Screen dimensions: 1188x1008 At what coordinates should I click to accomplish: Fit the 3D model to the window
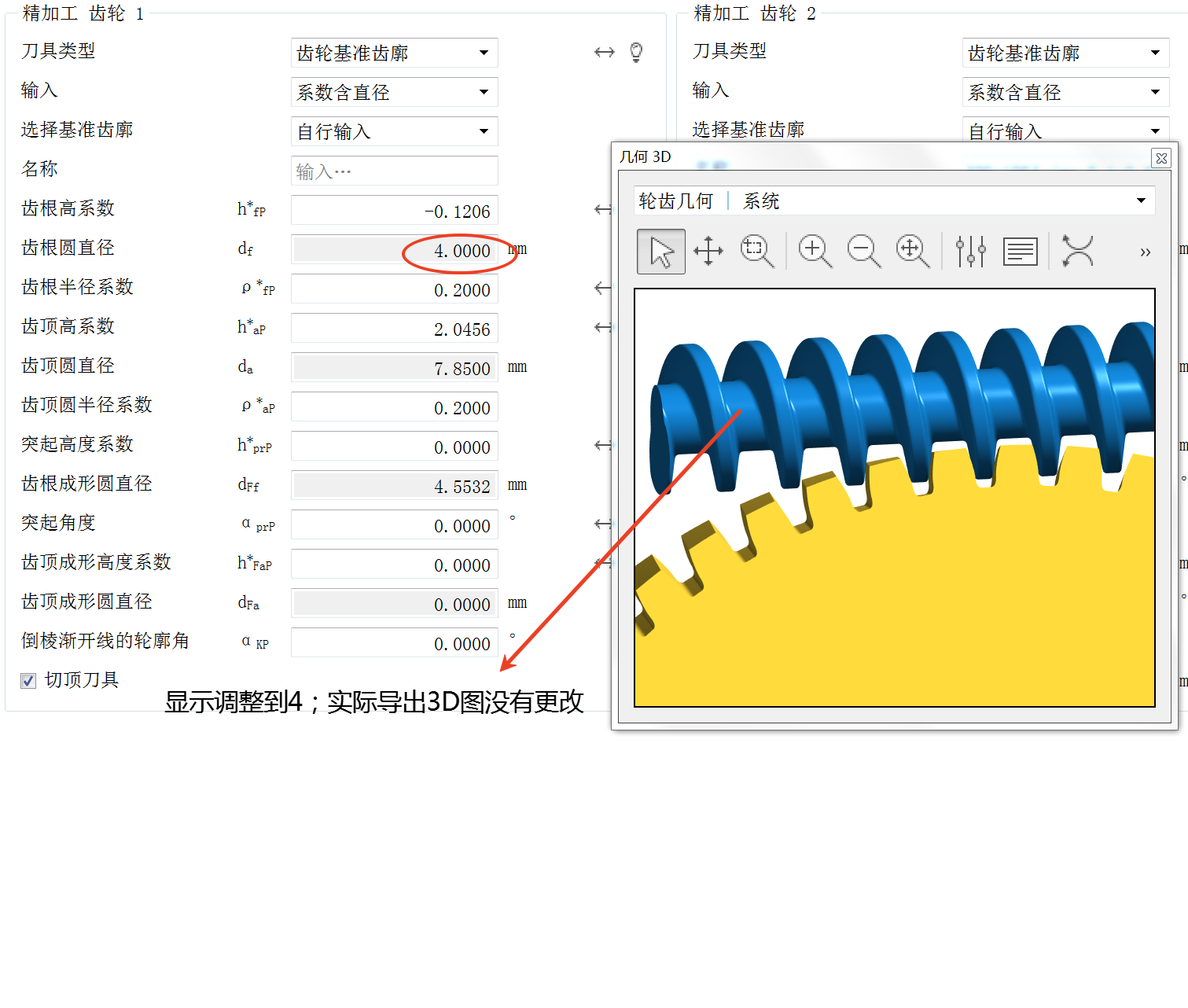(x=913, y=252)
